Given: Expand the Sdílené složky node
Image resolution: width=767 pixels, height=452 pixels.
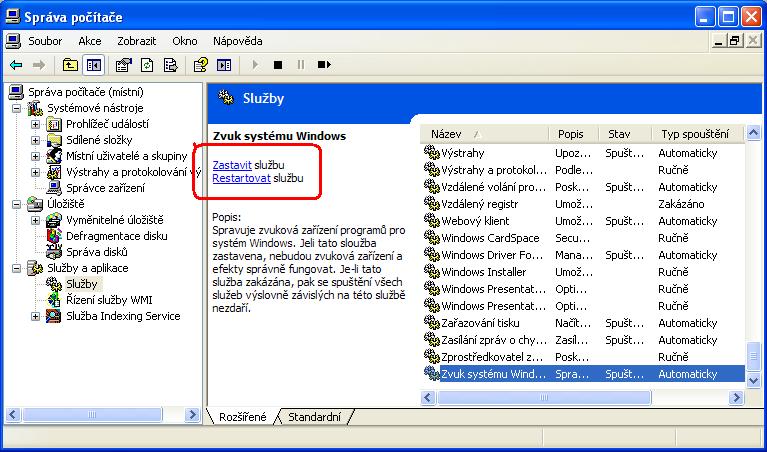Looking at the screenshot, I should (35, 140).
